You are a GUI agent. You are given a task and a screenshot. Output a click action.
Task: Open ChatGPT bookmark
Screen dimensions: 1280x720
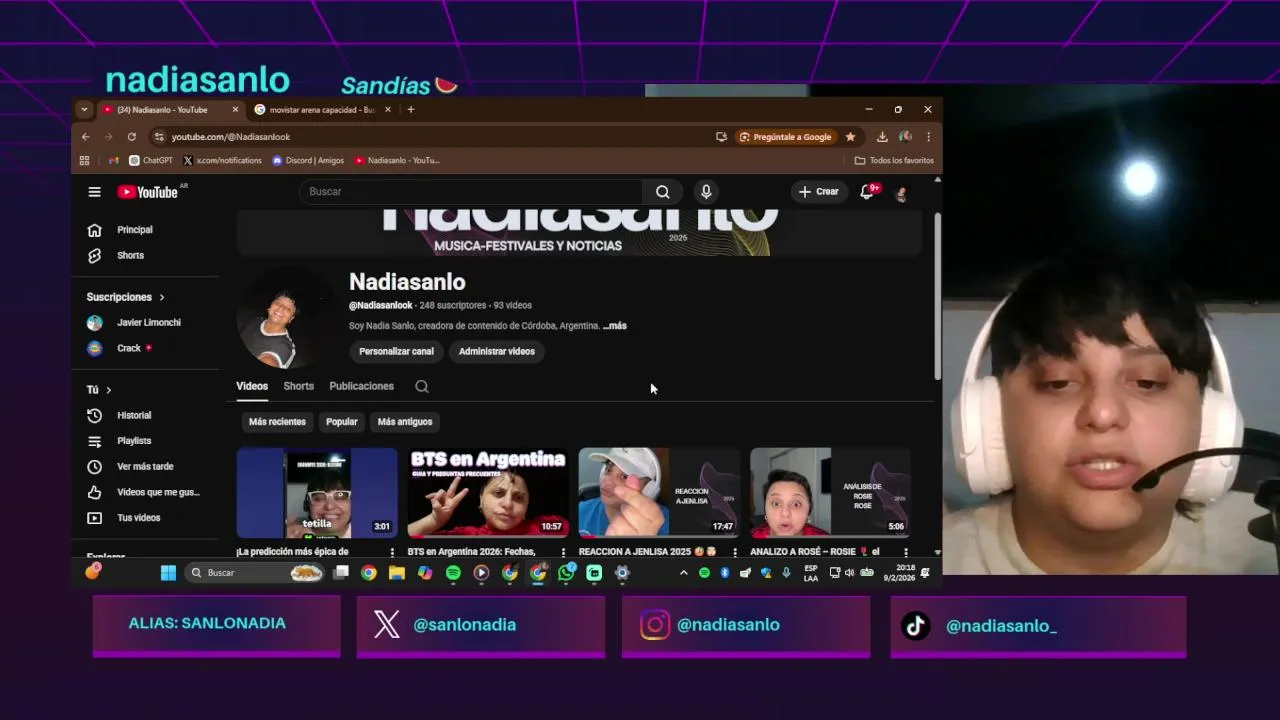[151, 160]
